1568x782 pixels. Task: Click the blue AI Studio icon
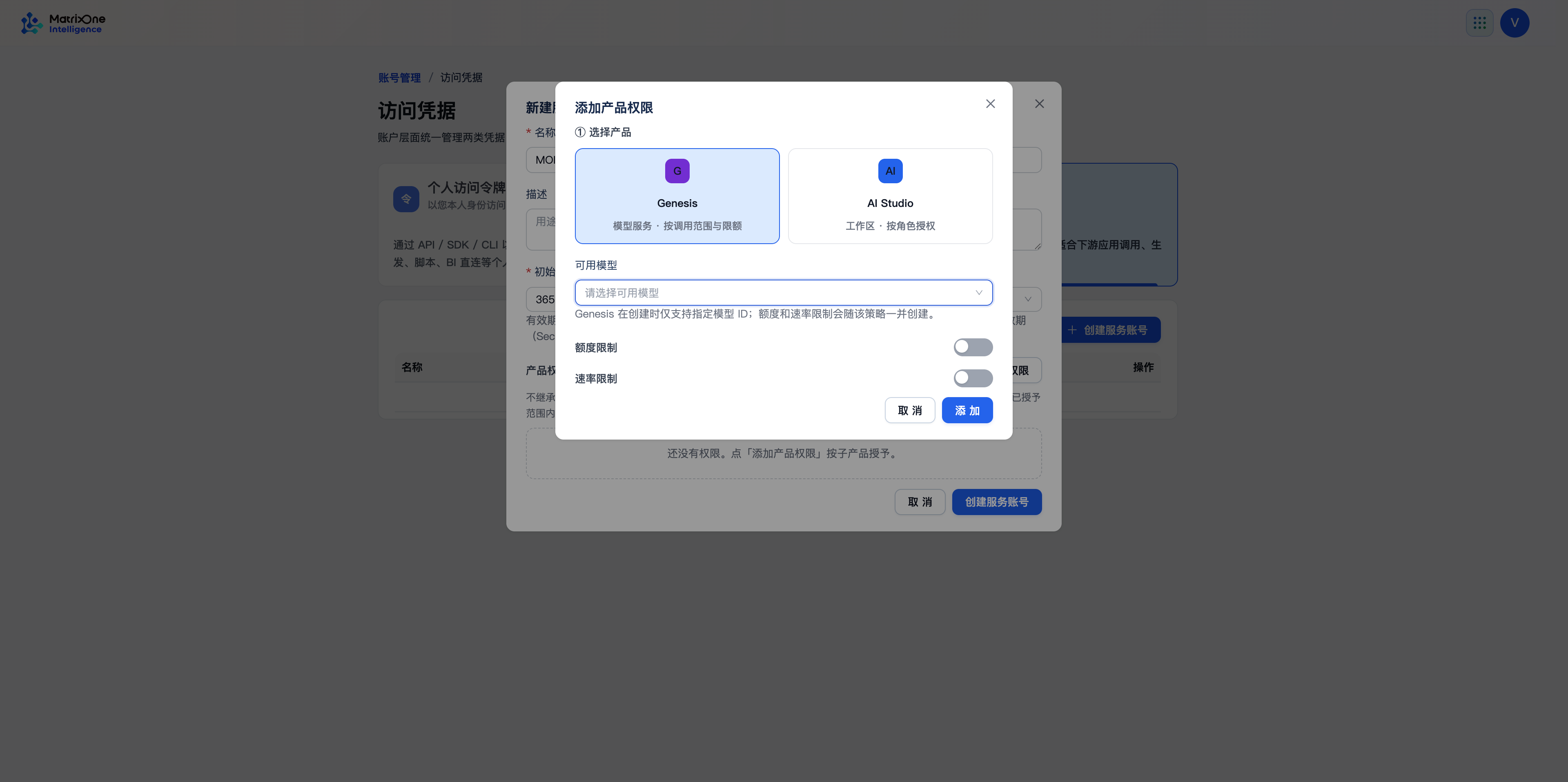pyautogui.click(x=890, y=171)
